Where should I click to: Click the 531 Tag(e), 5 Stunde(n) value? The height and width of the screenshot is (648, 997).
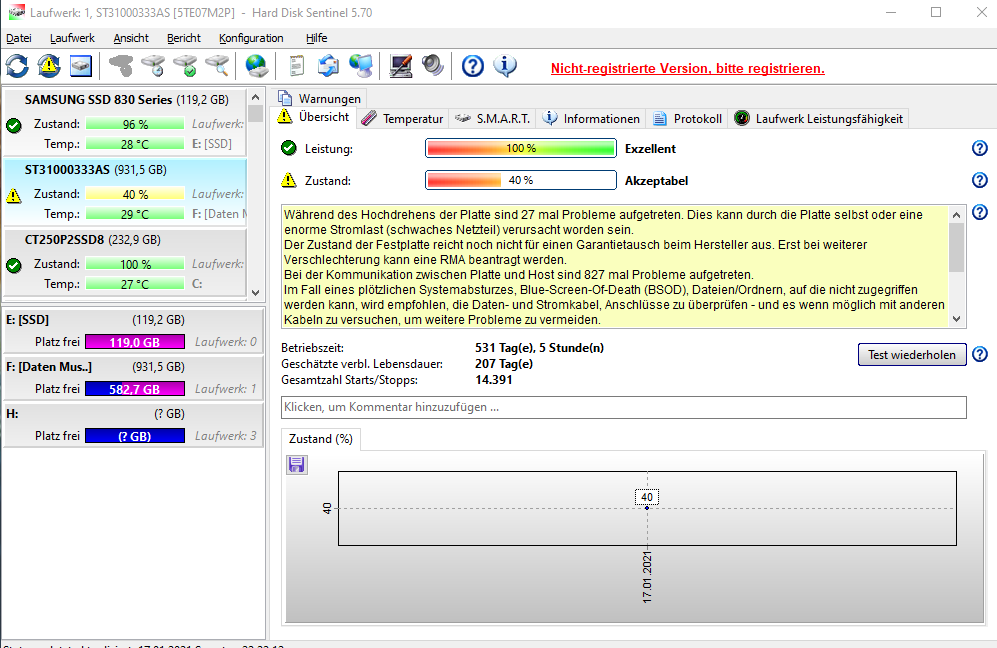tap(539, 348)
